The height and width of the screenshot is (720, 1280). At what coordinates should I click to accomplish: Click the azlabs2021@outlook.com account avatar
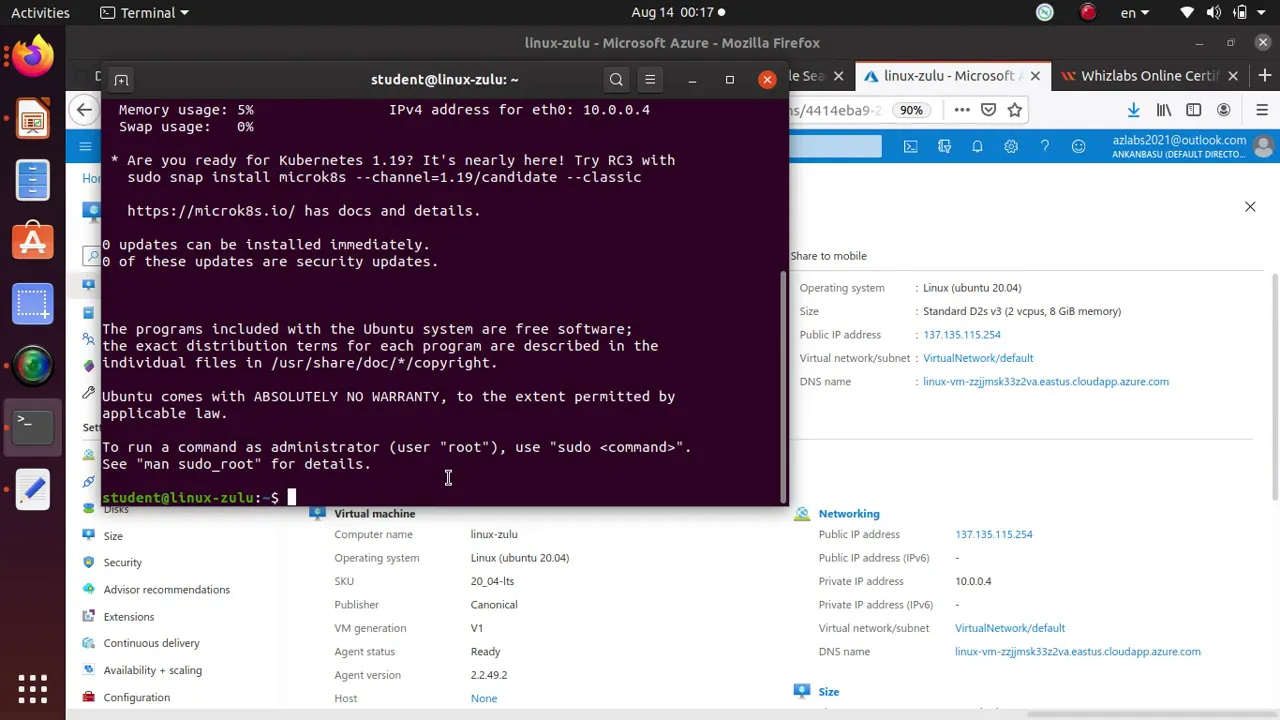point(1264,147)
